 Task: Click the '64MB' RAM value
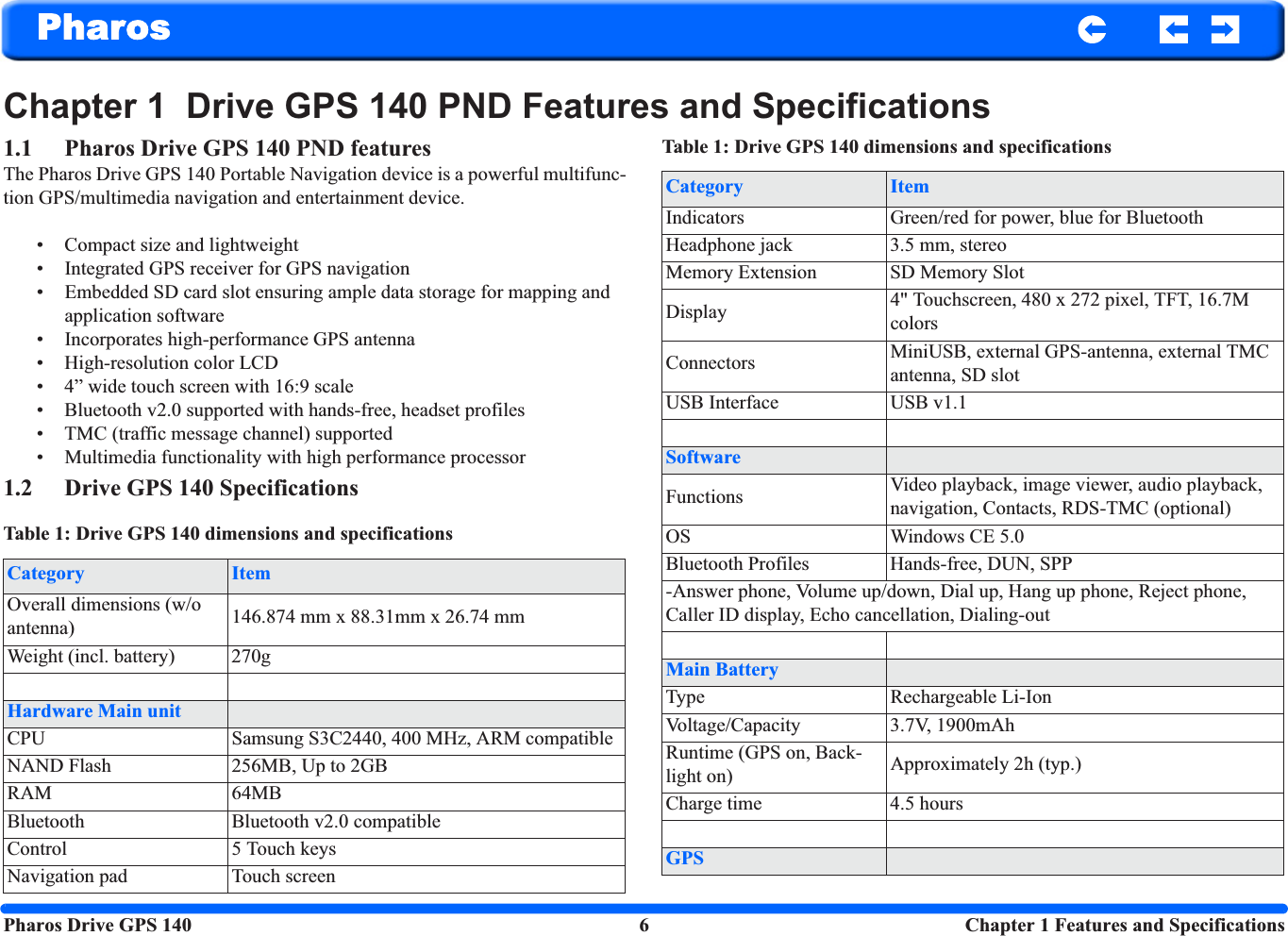coord(257,794)
